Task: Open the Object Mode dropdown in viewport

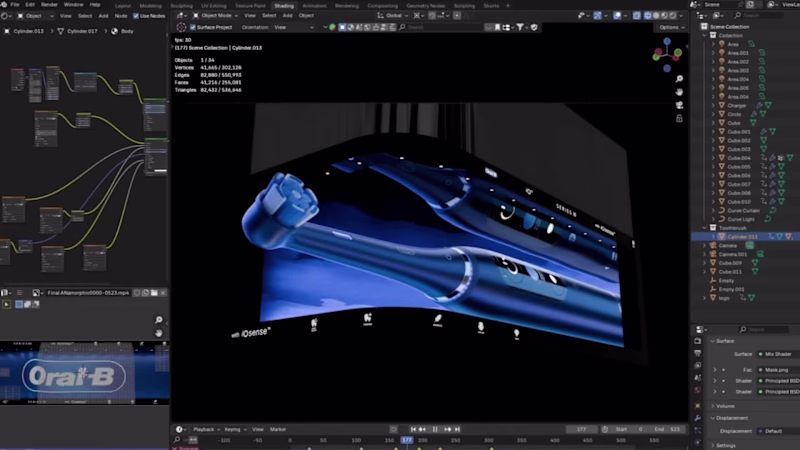Action: coord(215,16)
